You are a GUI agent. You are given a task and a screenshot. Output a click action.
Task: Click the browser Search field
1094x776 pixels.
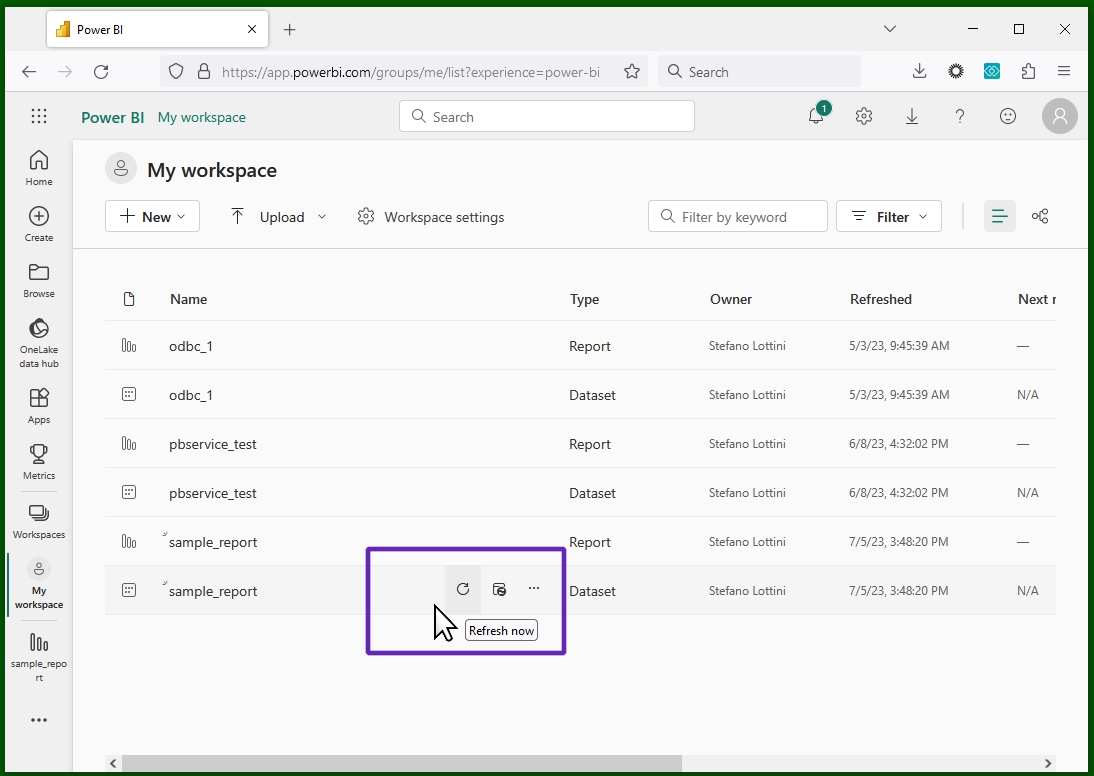[x=759, y=71]
